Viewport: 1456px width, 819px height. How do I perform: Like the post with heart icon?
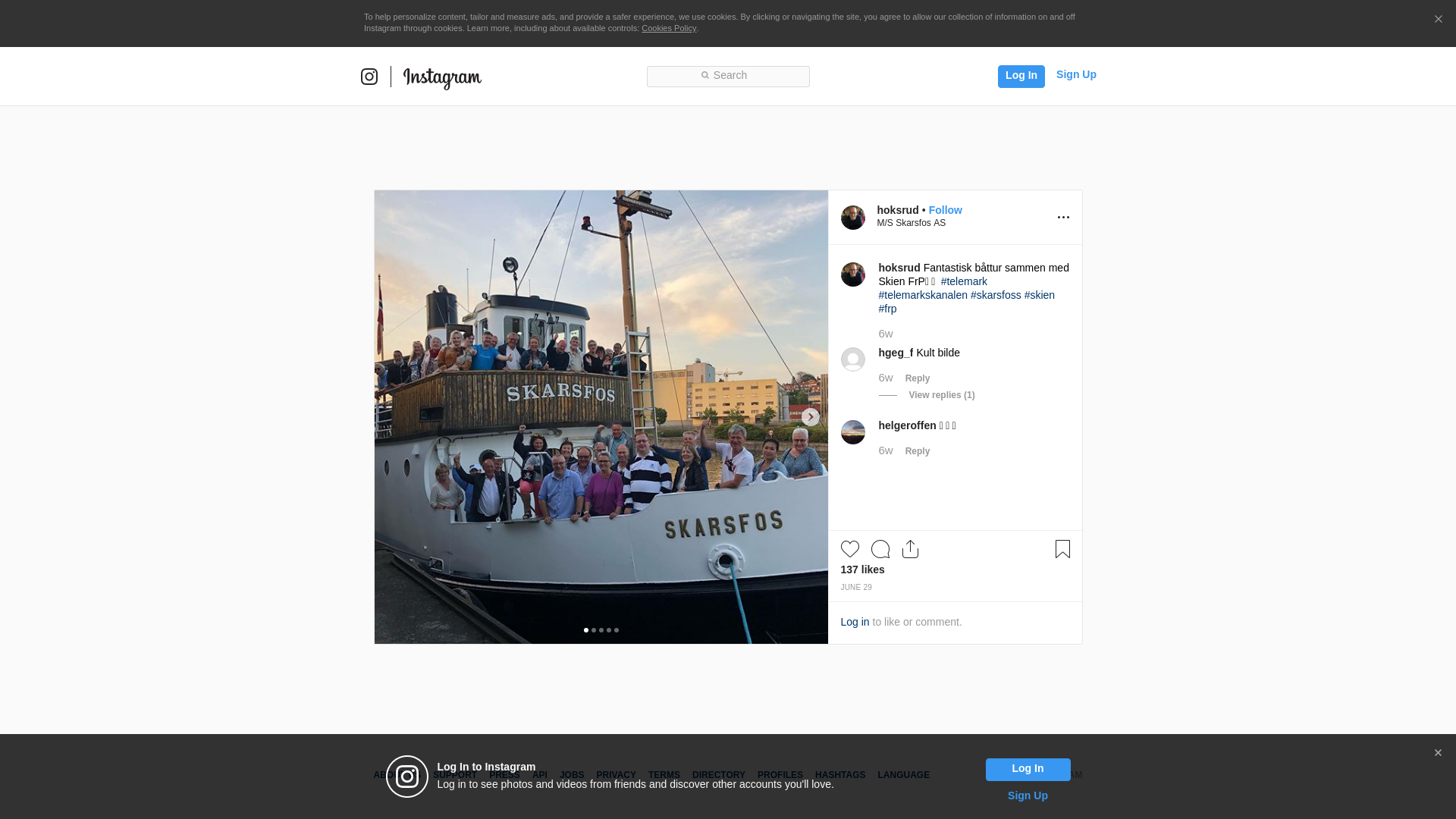tap(849, 549)
